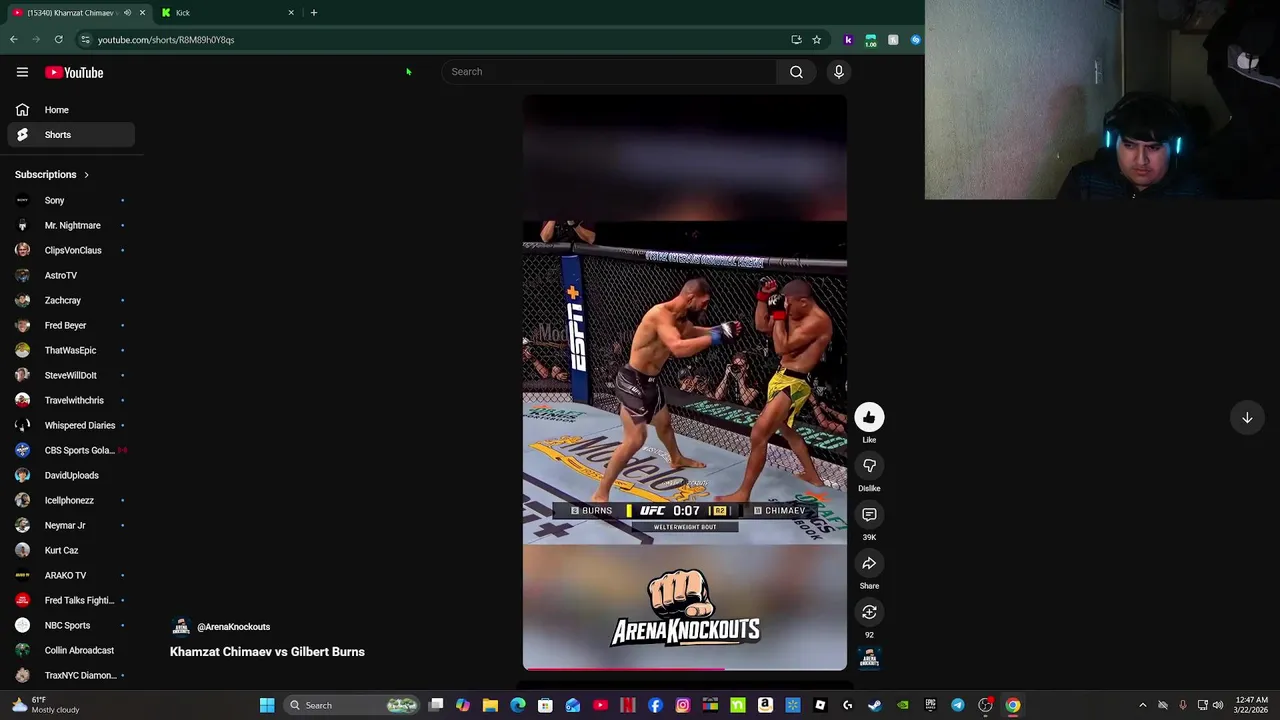Image resolution: width=1280 pixels, height=720 pixels.
Task: Open ThatWasEpic subscription
Action: (x=71, y=350)
